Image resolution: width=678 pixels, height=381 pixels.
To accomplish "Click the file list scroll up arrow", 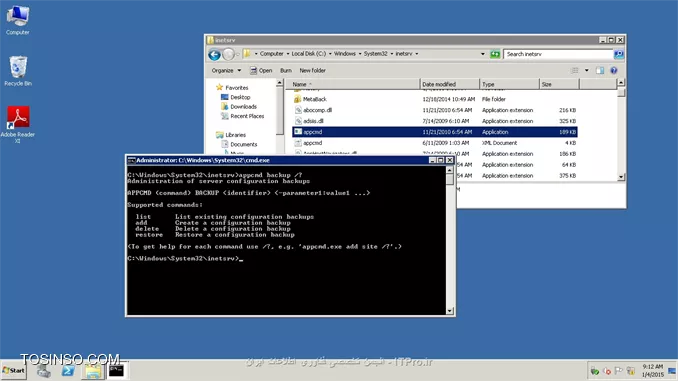I will (x=621, y=82).
